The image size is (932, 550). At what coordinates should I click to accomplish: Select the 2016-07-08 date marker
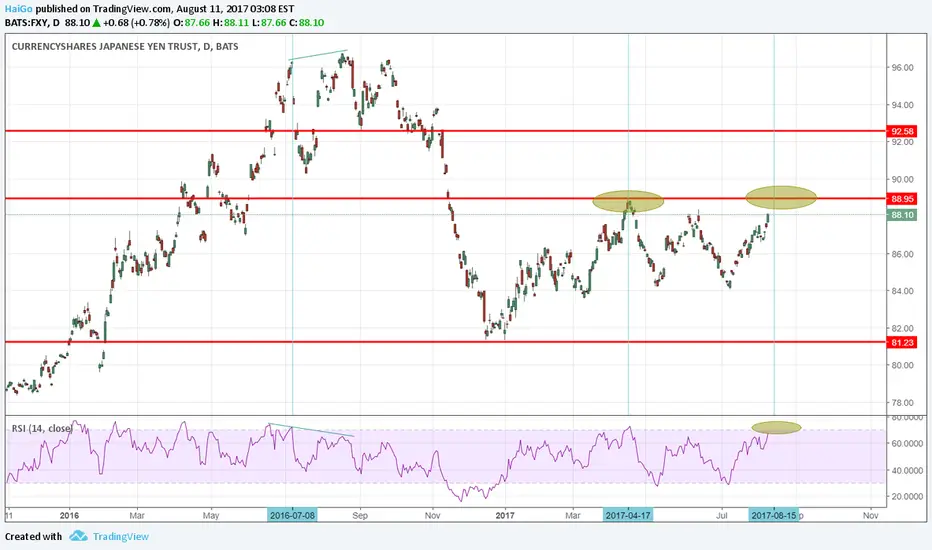click(292, 516)
